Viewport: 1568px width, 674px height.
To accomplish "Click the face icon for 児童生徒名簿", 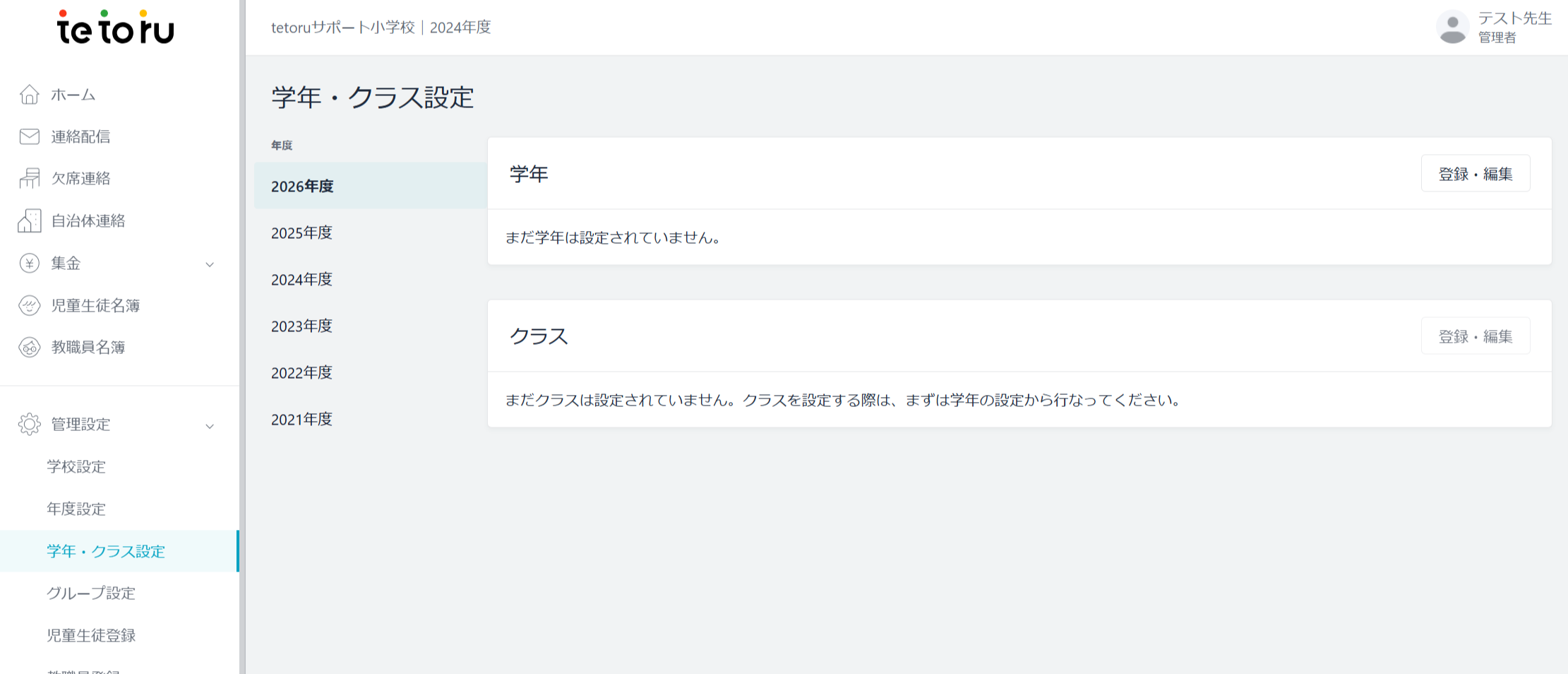I will (29, 305).
